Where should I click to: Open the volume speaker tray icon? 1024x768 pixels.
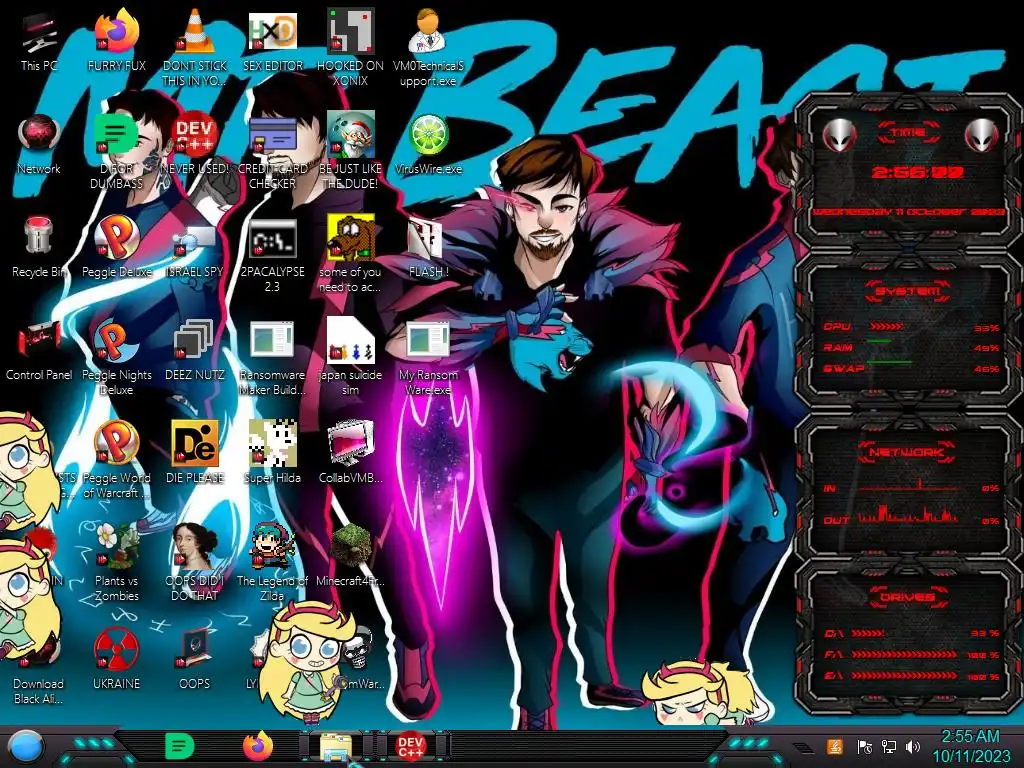tap(913, 746)
